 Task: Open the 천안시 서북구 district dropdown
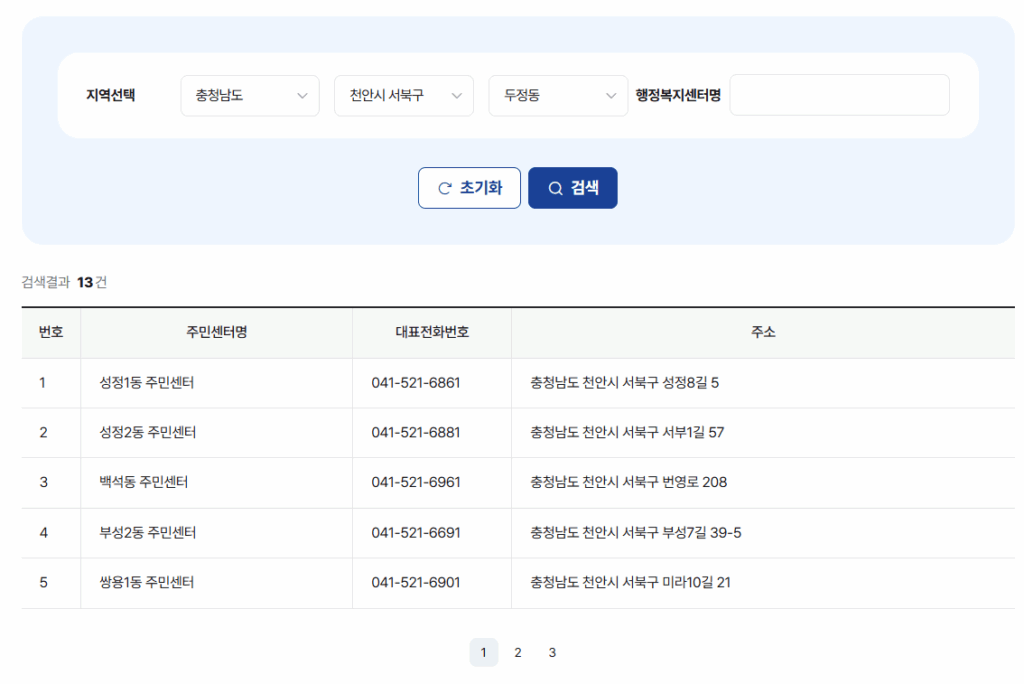click(404, 95)
